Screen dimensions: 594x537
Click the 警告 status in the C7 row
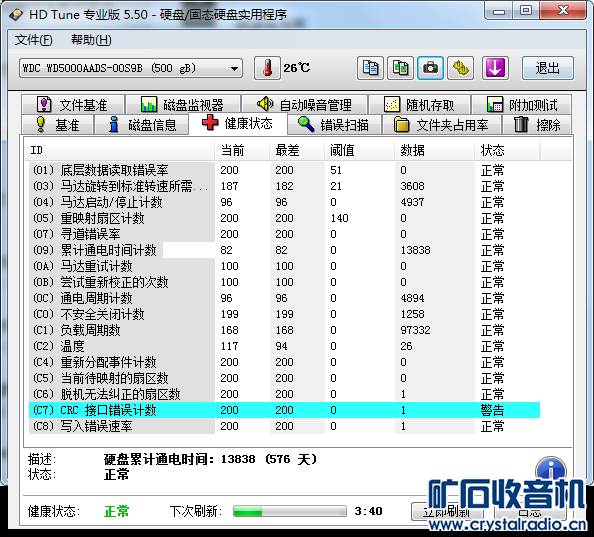point(492,410)
